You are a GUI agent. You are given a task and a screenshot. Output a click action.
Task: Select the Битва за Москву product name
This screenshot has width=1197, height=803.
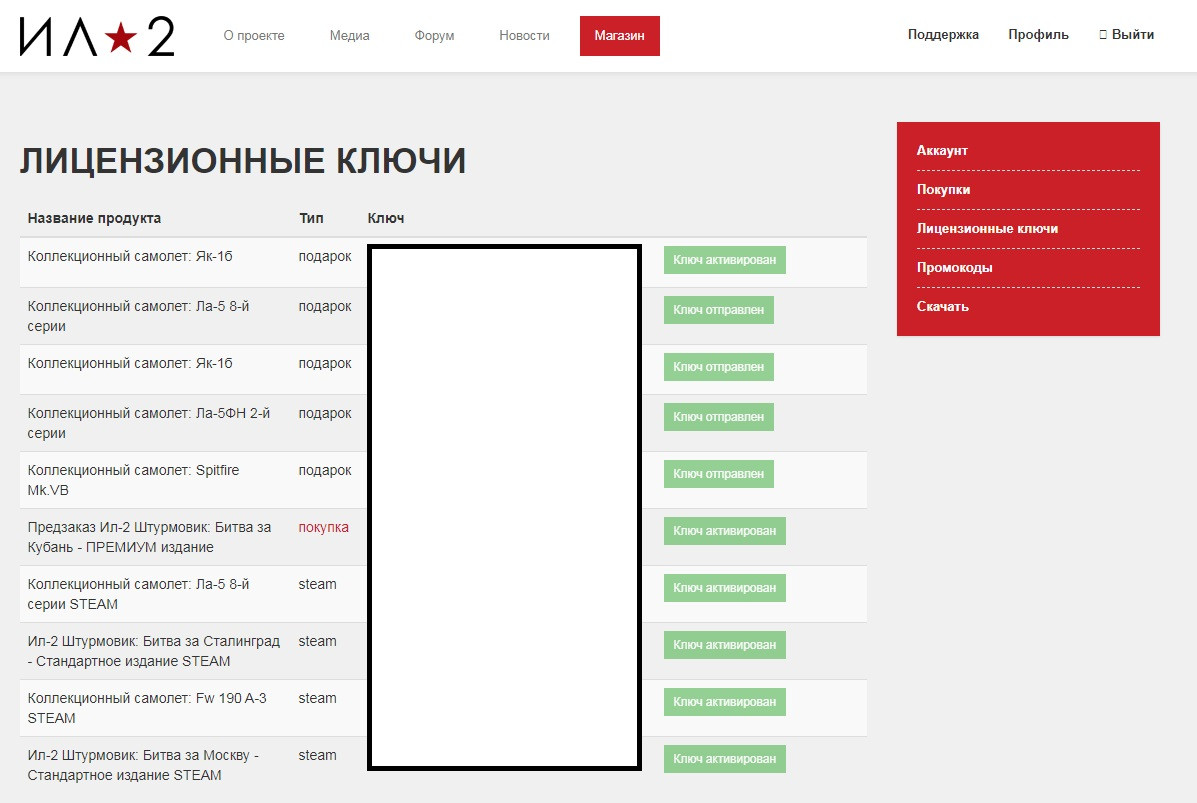[x=144, y=765]
